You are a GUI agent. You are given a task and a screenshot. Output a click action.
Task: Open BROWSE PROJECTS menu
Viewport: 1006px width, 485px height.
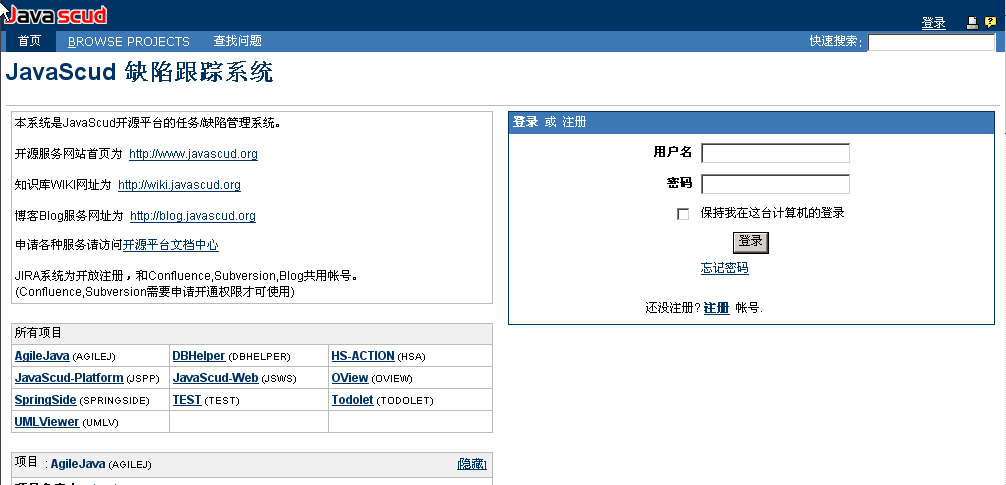point(129,42)
